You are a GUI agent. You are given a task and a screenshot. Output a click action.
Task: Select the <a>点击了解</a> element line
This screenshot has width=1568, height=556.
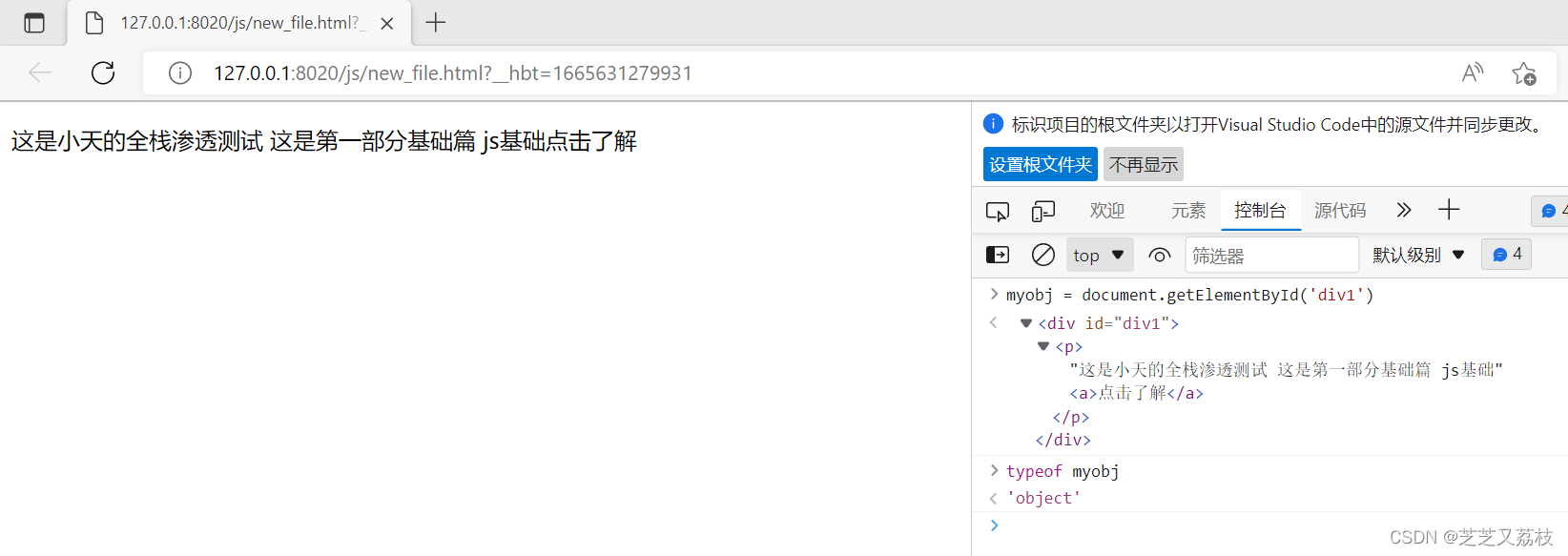(x=1137, y=393)
